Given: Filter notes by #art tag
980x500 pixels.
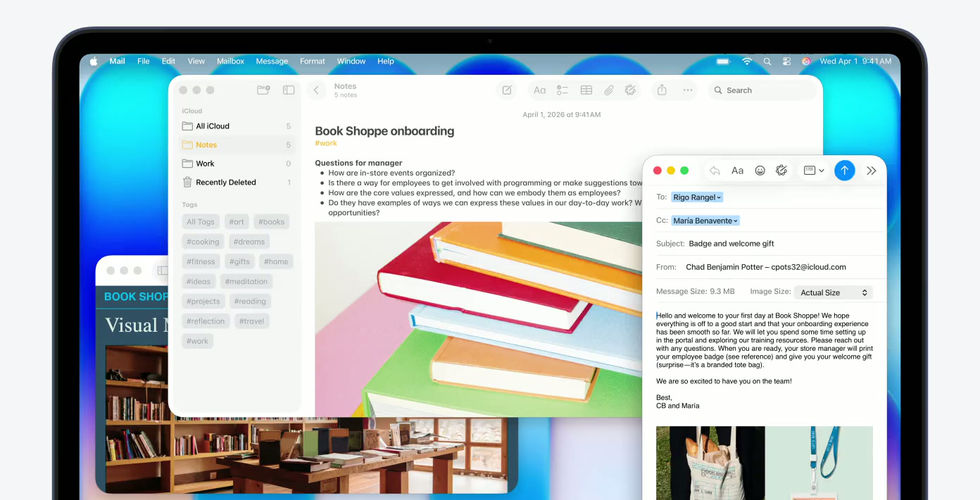Looking at the screenshot, I should pos(236,222).
